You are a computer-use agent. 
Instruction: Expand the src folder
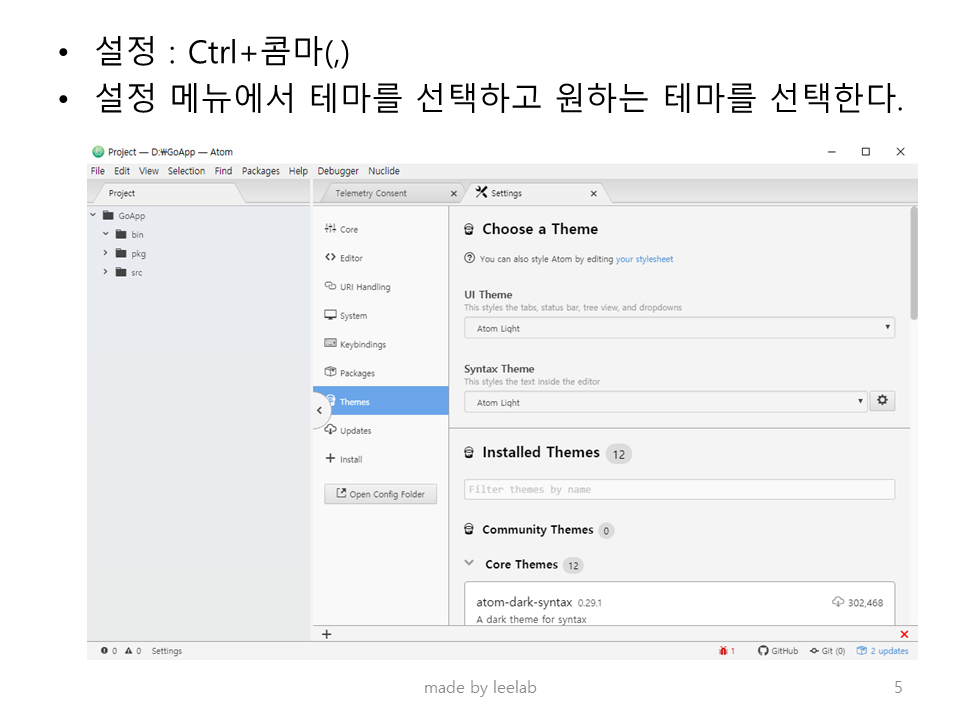tap(105, 272)
